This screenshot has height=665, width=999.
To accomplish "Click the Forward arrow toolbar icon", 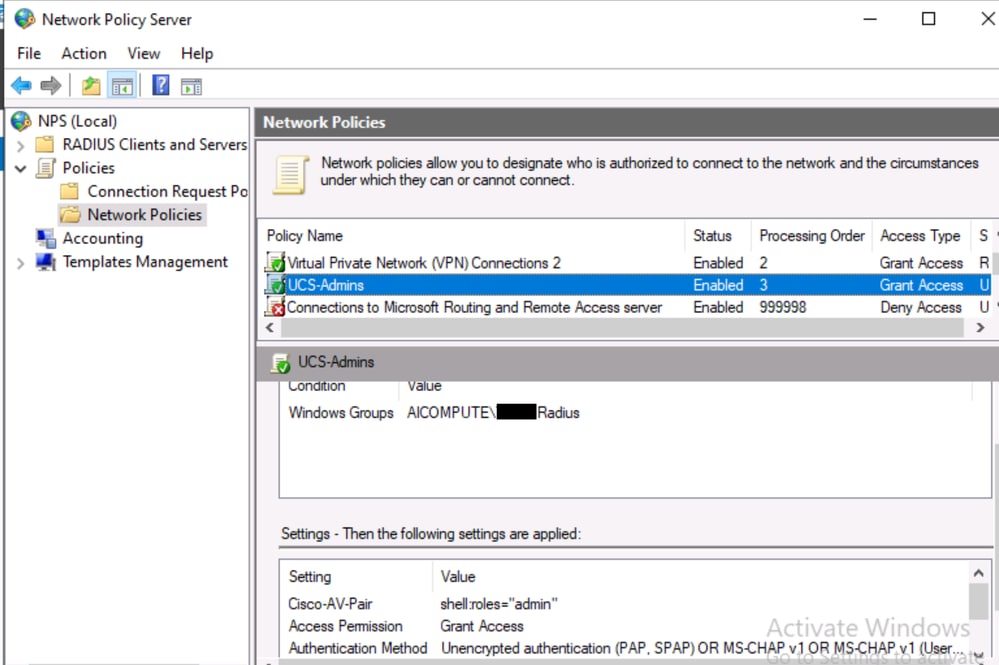I will (50, 85).
